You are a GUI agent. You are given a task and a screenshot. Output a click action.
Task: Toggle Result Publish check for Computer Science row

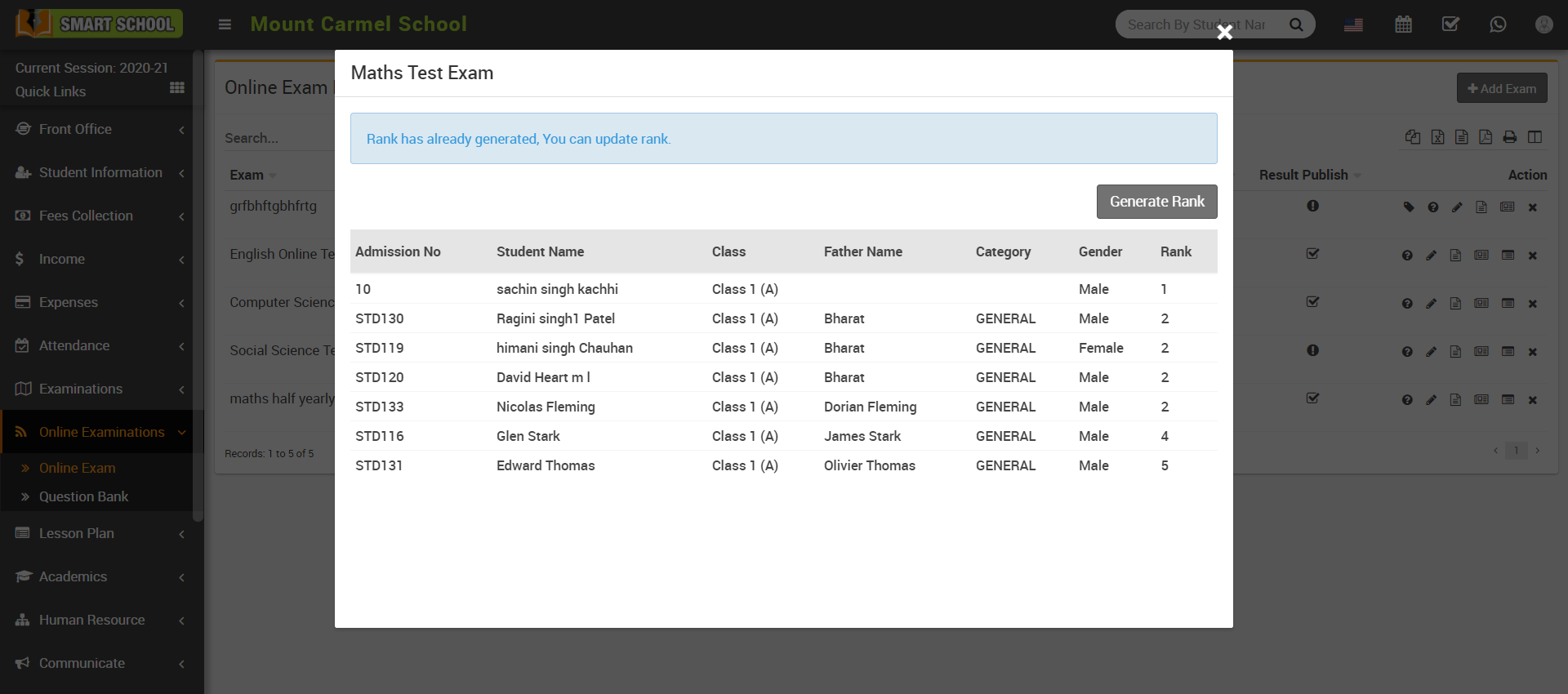click(x=1312, y=302)
